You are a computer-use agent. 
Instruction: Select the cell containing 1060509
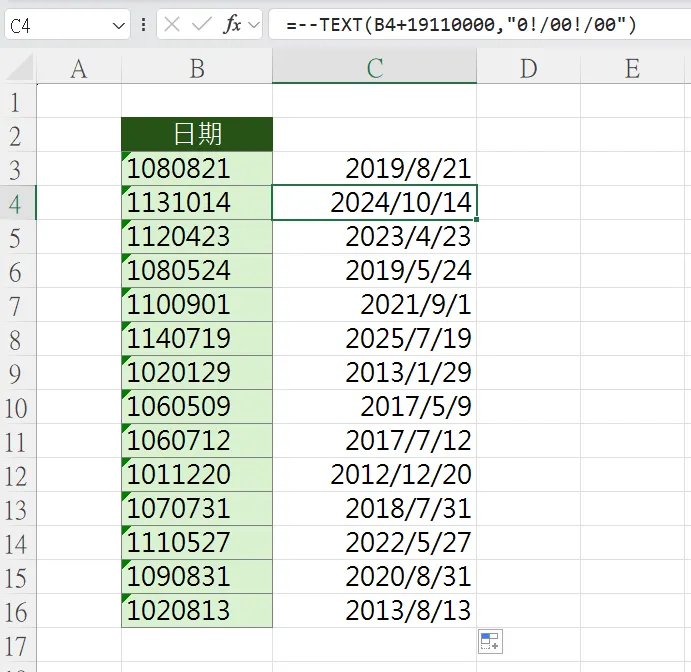point(197,406)
